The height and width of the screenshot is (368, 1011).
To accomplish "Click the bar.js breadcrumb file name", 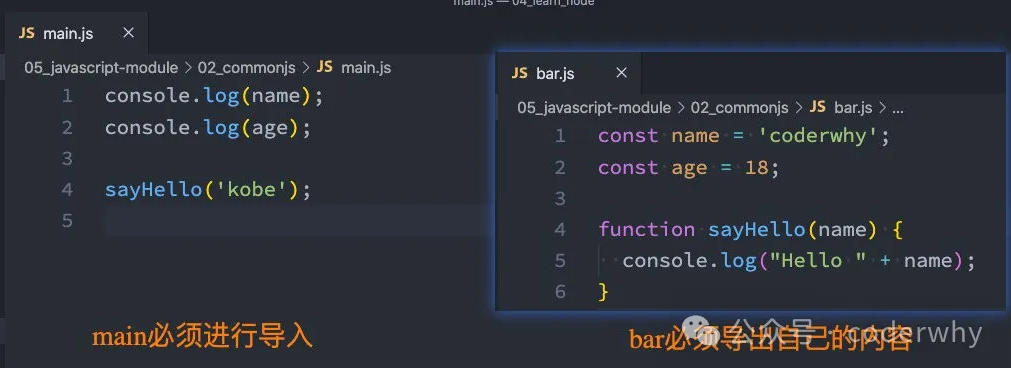I will (853, 108).
